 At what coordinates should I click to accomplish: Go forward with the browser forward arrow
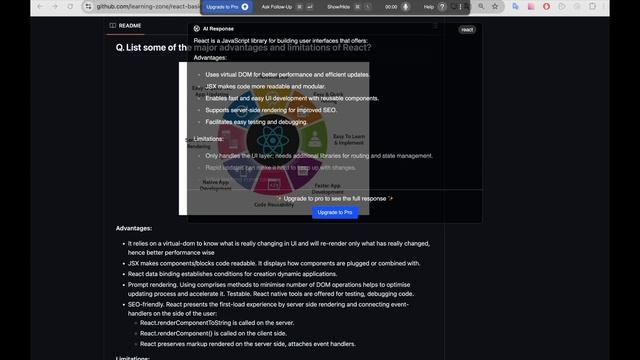point(55,7)
